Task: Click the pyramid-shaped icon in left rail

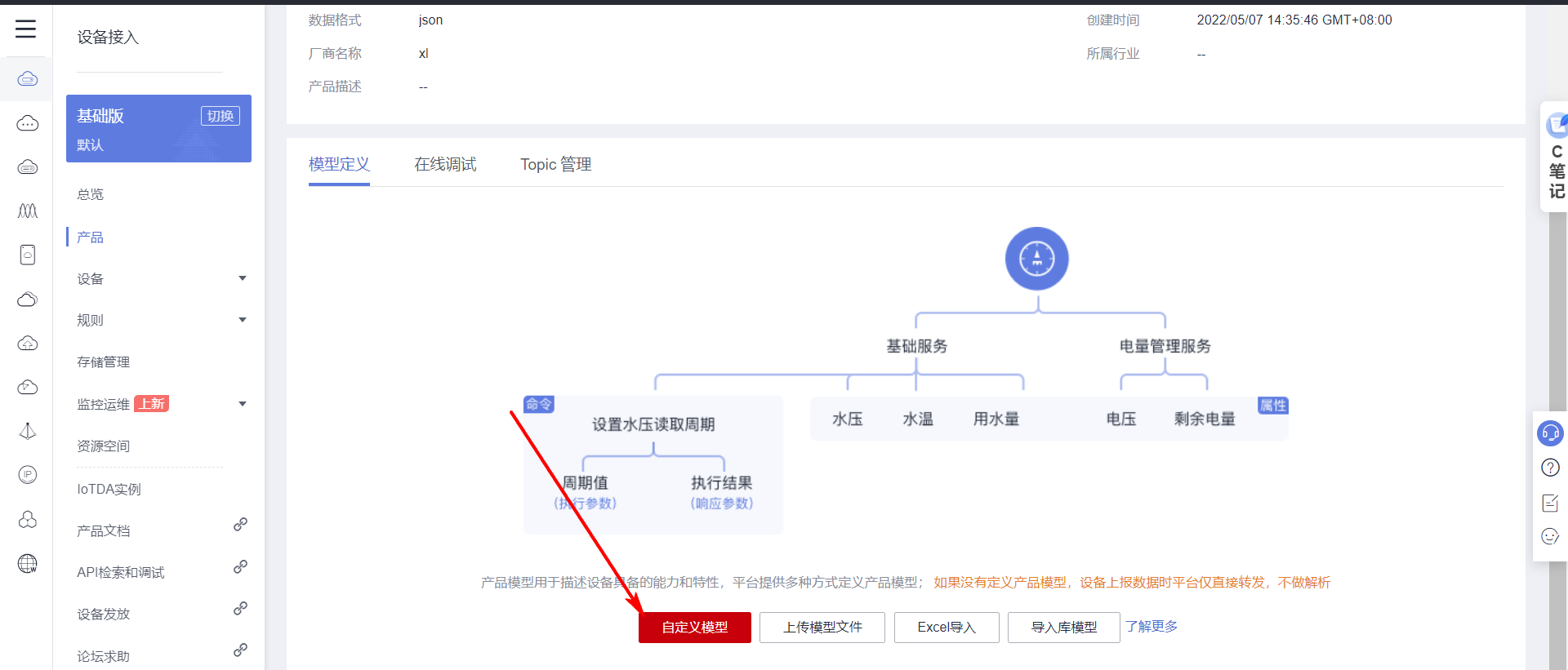Action: tap(28, 431)
